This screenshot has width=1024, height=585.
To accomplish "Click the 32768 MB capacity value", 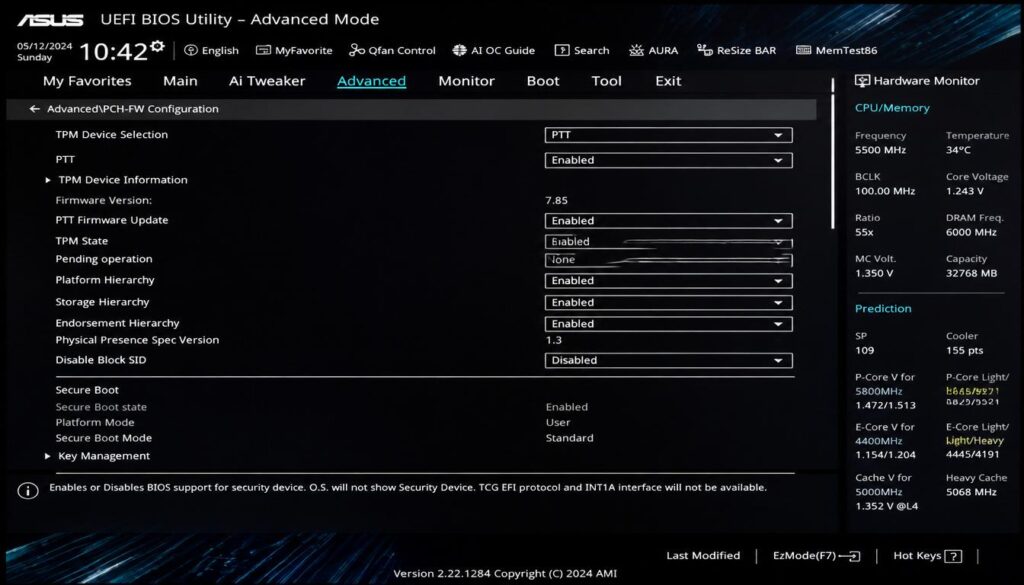I will (971, 274).
